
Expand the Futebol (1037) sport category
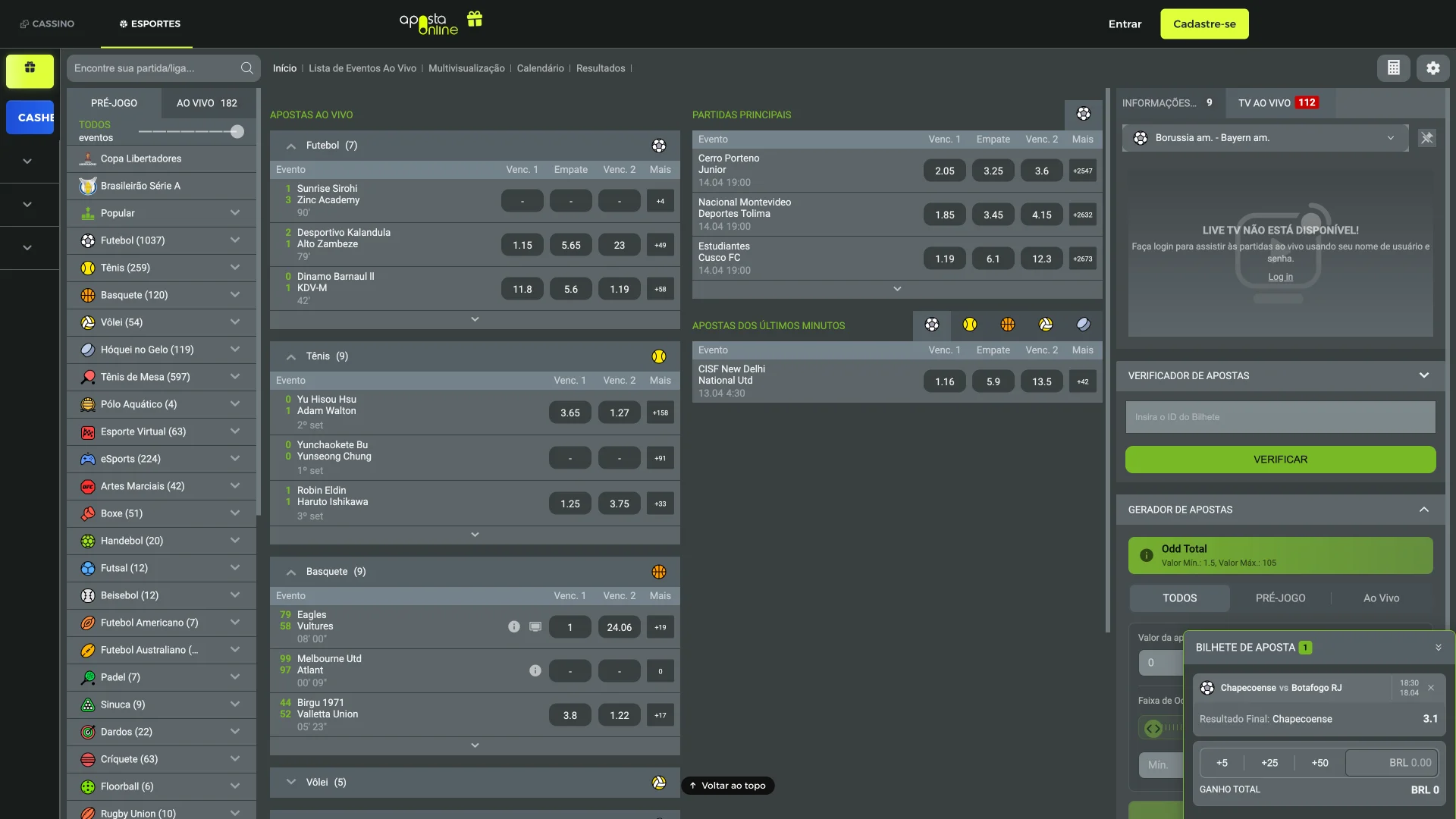point(162,241)
